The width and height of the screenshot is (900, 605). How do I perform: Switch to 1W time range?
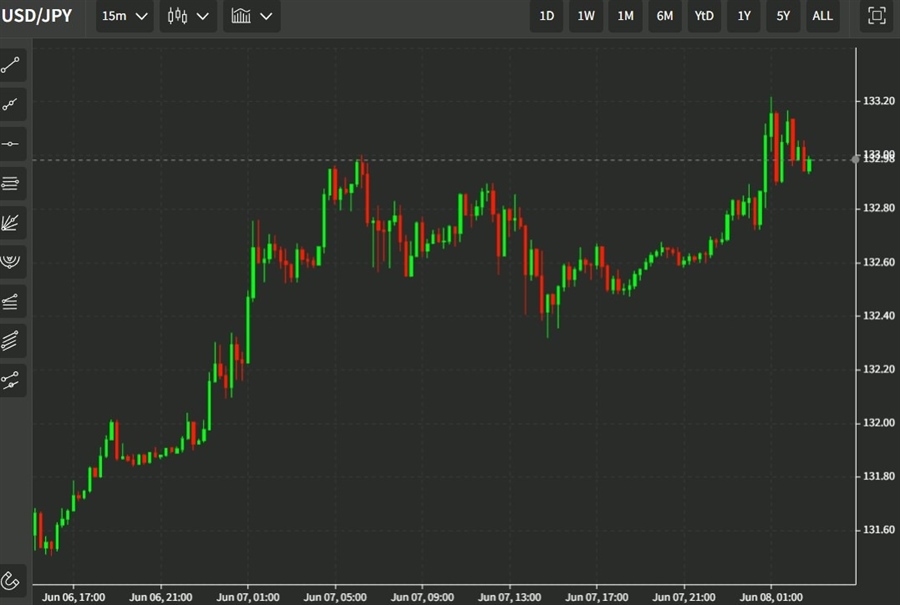[x=586, y=16]
